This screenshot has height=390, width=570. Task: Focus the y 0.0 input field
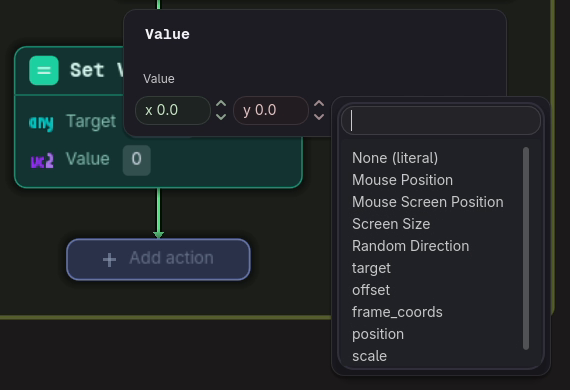click(x=271, y=110)
